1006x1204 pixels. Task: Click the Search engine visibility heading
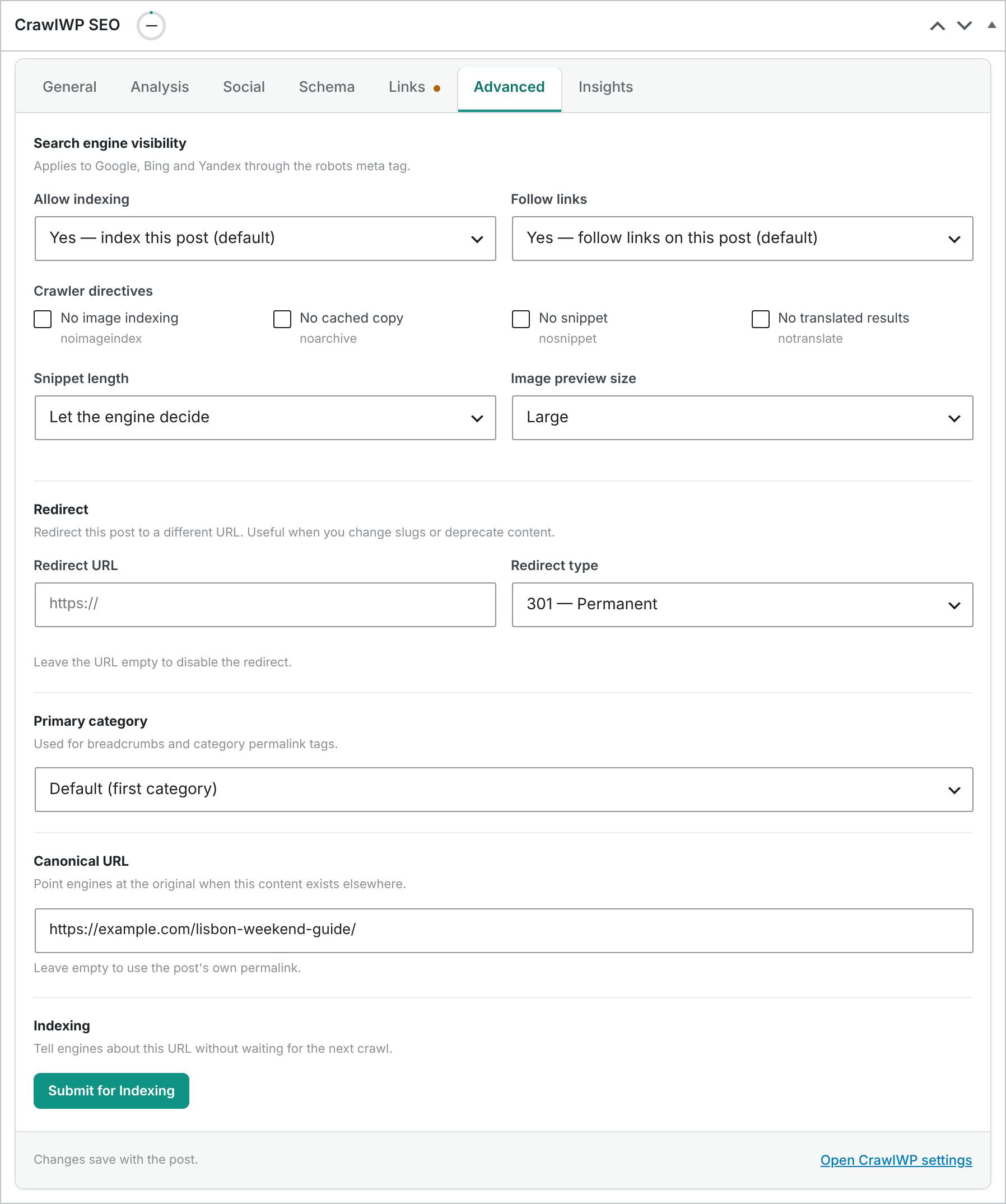(110, 143)
